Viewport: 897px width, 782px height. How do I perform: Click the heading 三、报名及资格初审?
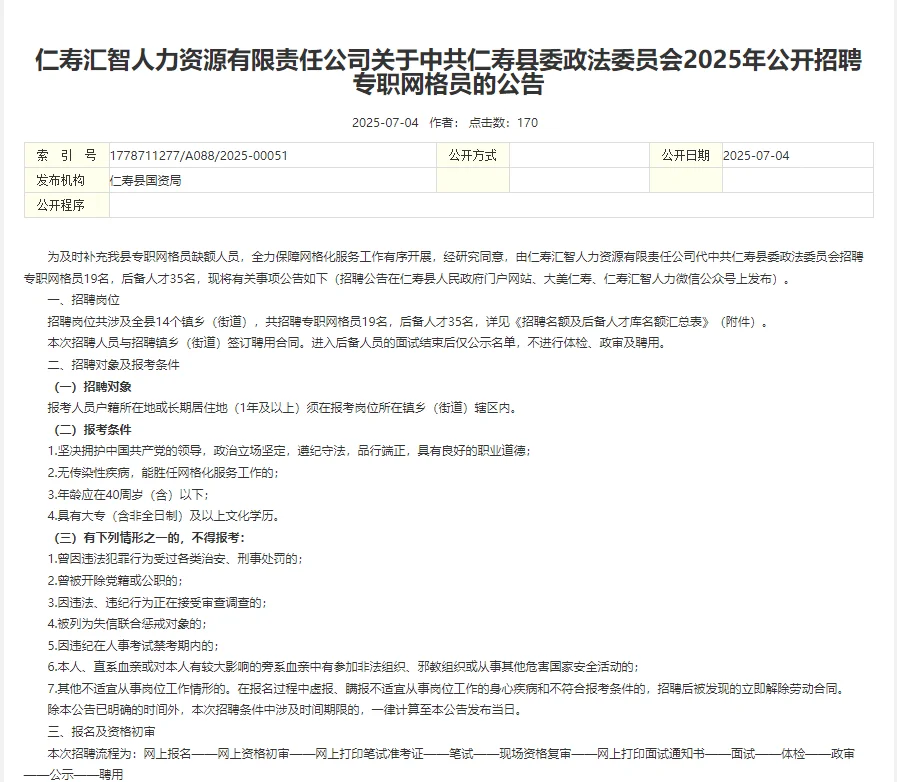(x=101, y=732)
